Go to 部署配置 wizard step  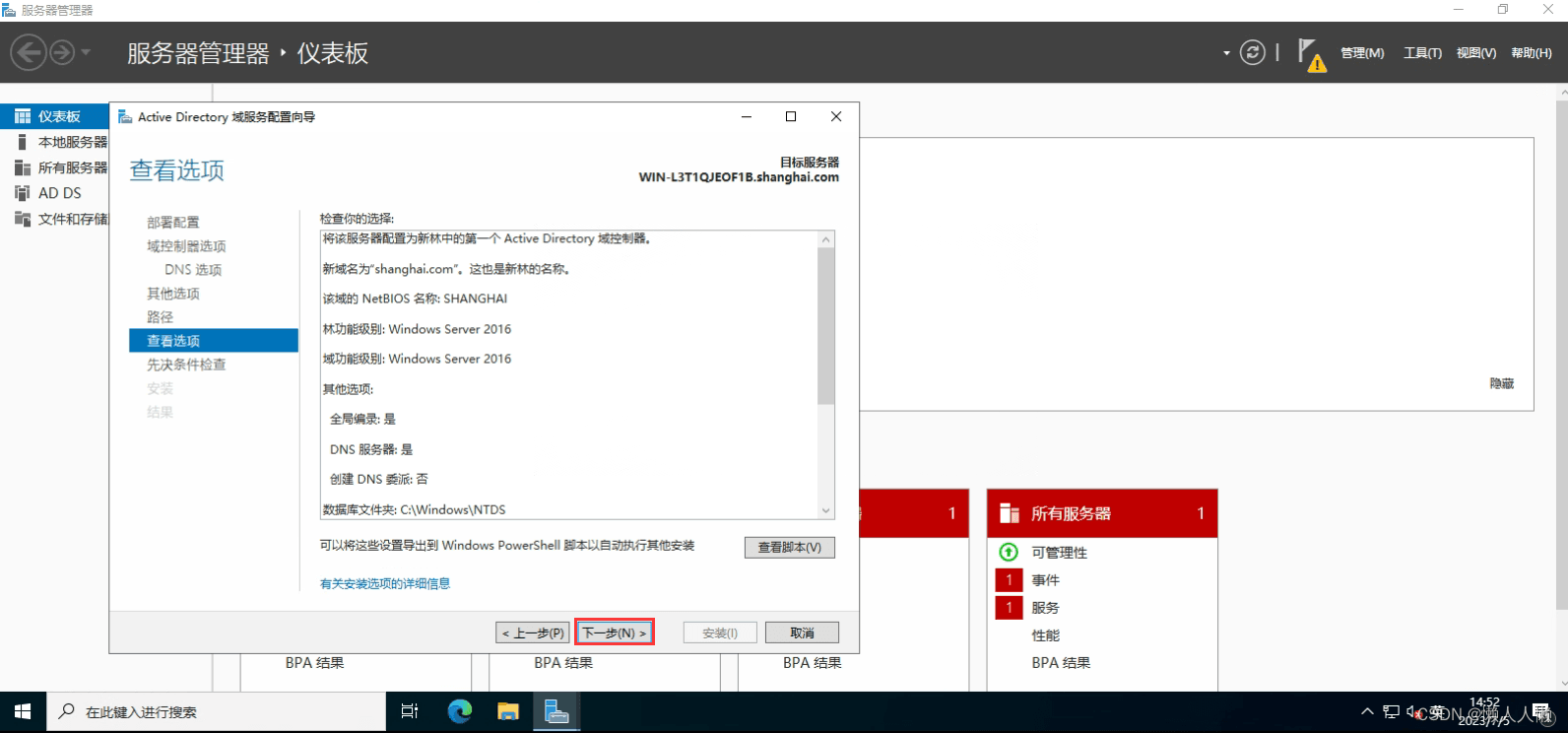(173, 223)
